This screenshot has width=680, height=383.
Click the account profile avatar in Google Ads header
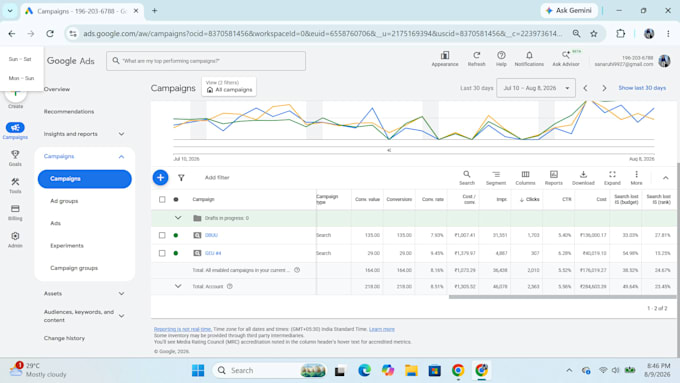664,61
